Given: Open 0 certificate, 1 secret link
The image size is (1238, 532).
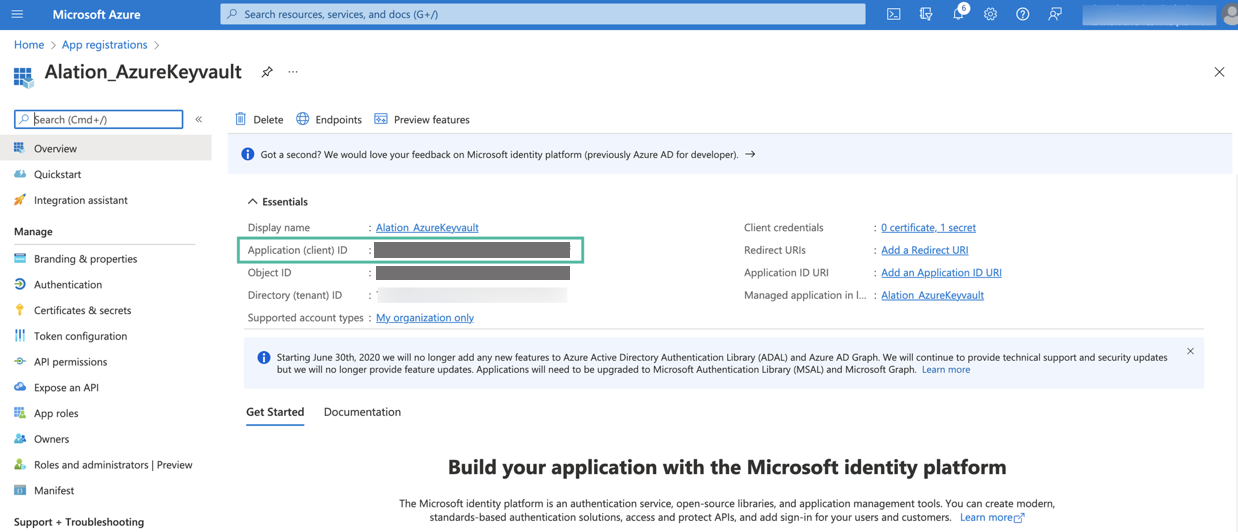Looking at the screenshot, I should pos(928,227).
